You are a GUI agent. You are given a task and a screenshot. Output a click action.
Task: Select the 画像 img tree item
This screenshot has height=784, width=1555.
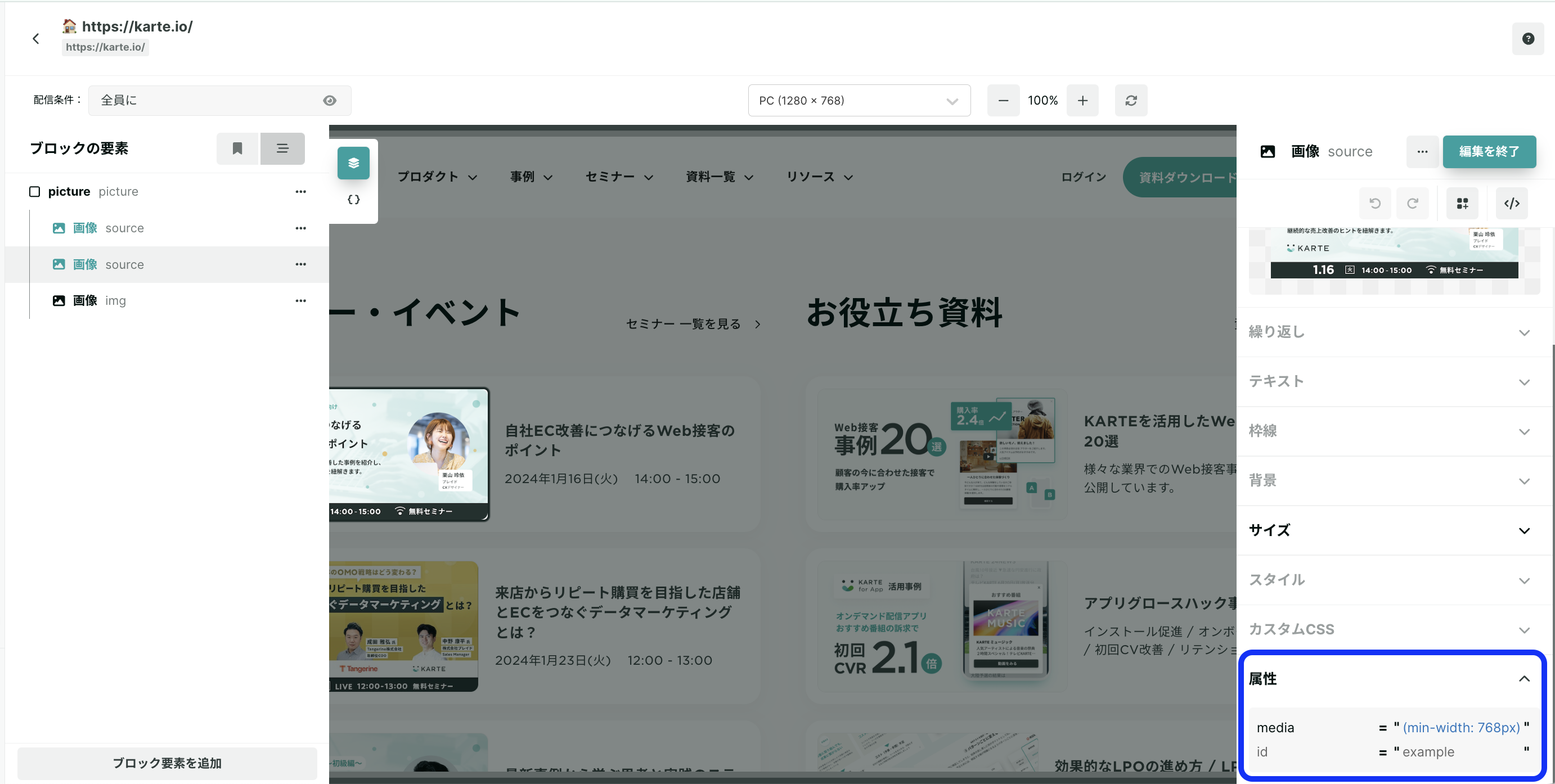point(167,300)
